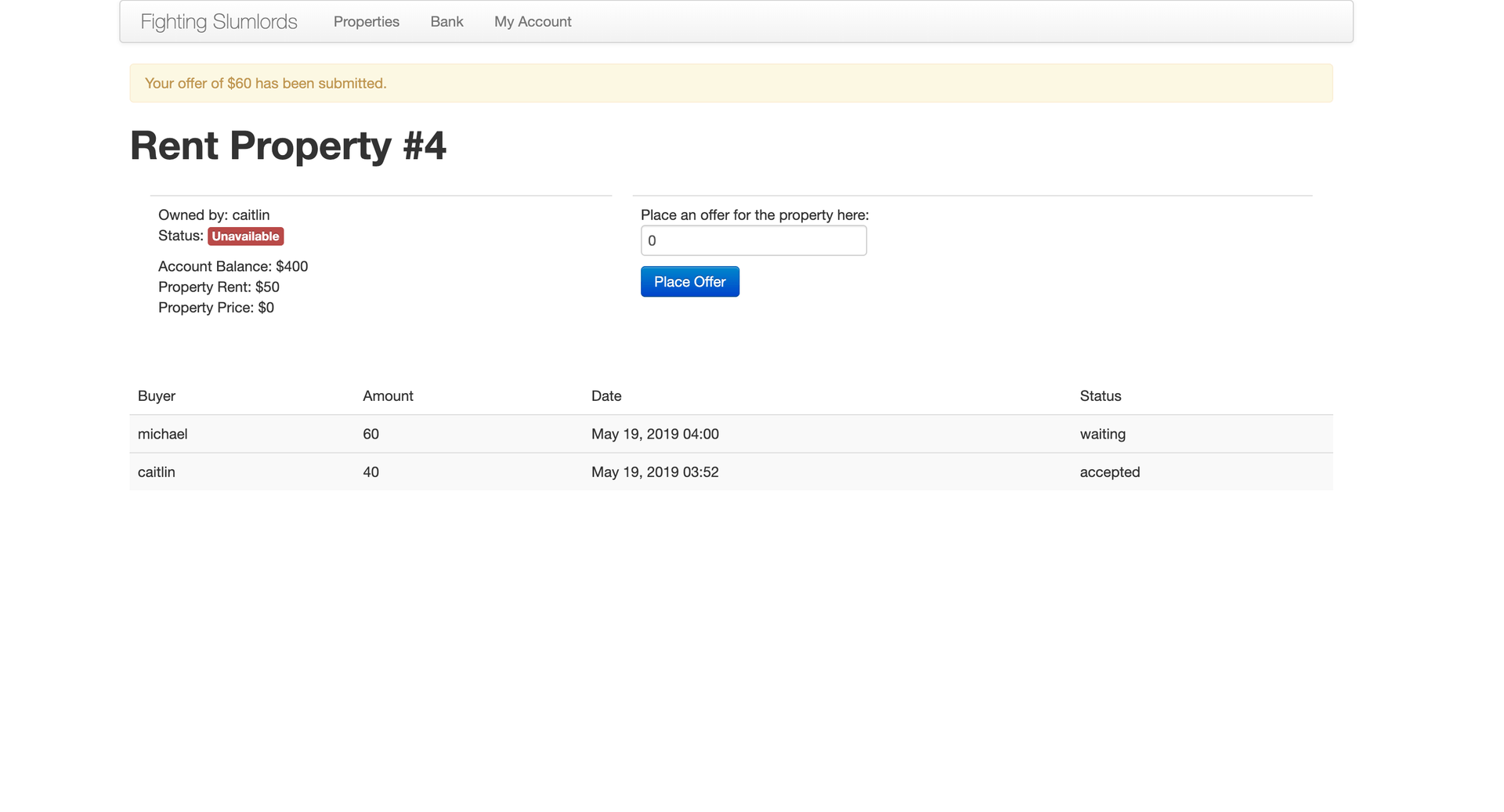Select the Unavailable status badge
Image resolution: width=1504 pixels, height=812 pixels.
point(245,236)
